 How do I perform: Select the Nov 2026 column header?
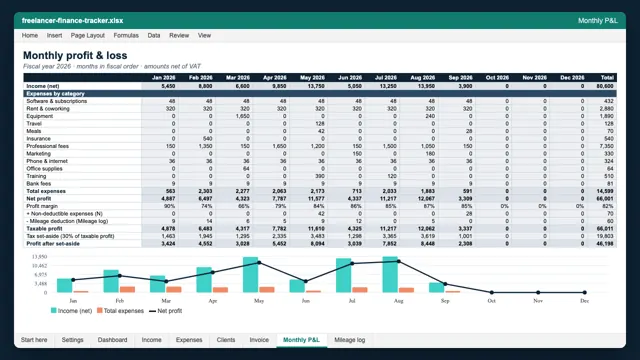point(534,78)
